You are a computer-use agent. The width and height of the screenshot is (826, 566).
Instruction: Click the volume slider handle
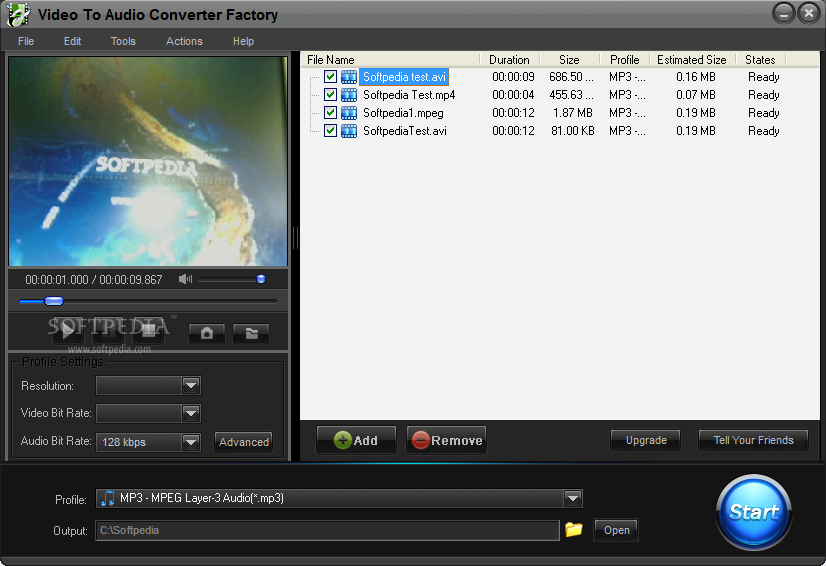coord(261,279)
